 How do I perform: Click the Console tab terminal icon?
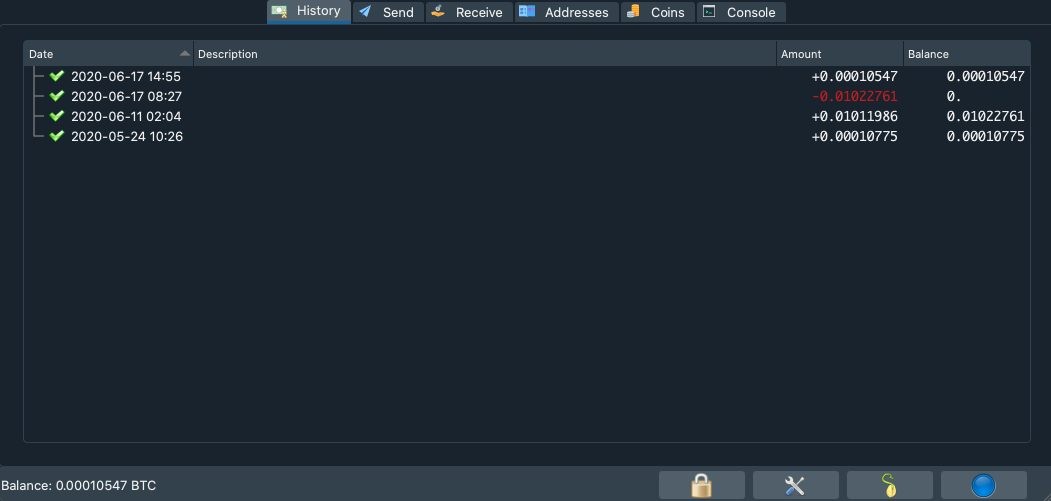tap(709, 11)
